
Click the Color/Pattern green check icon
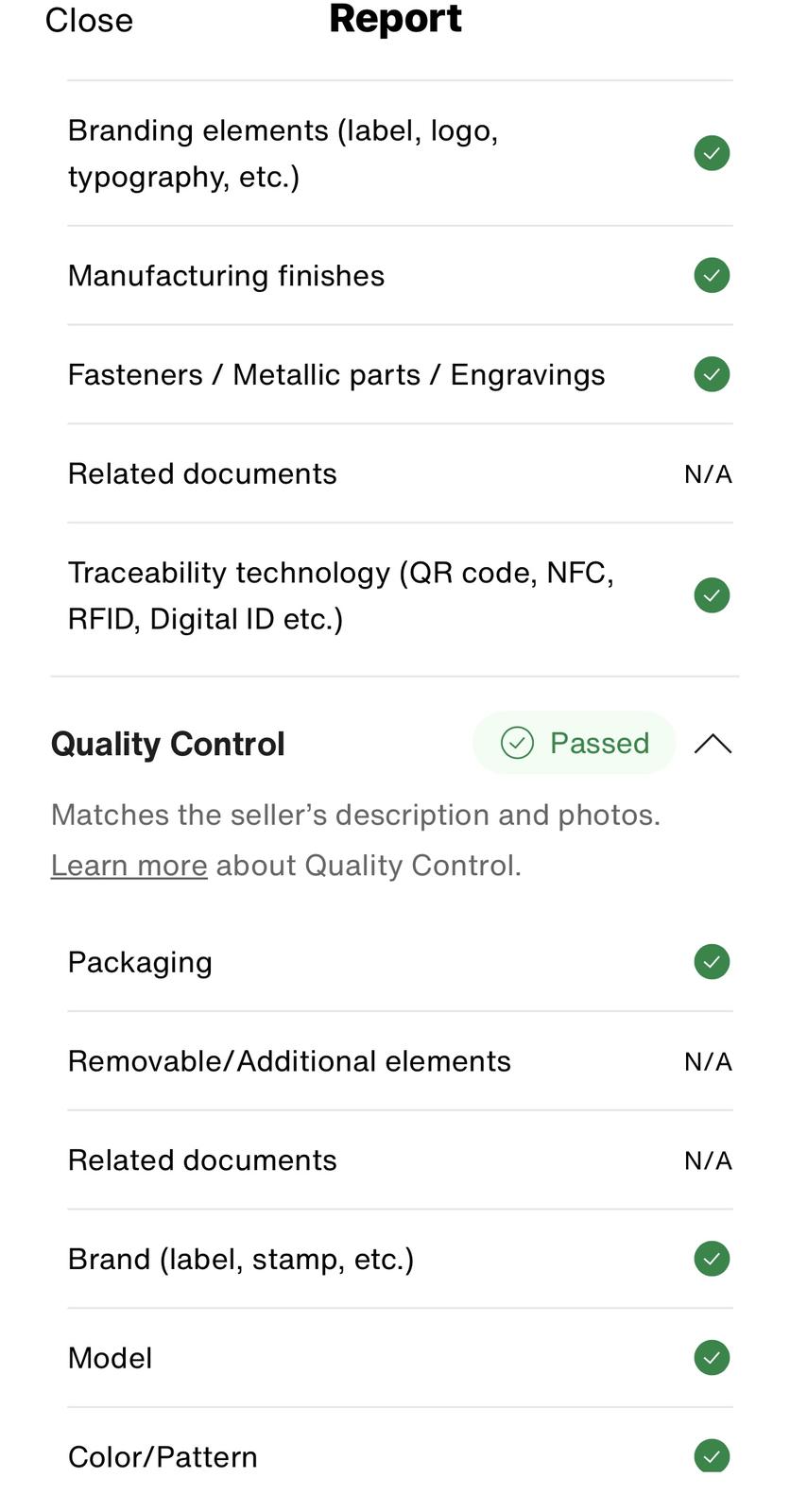(x=712, y=1455)
